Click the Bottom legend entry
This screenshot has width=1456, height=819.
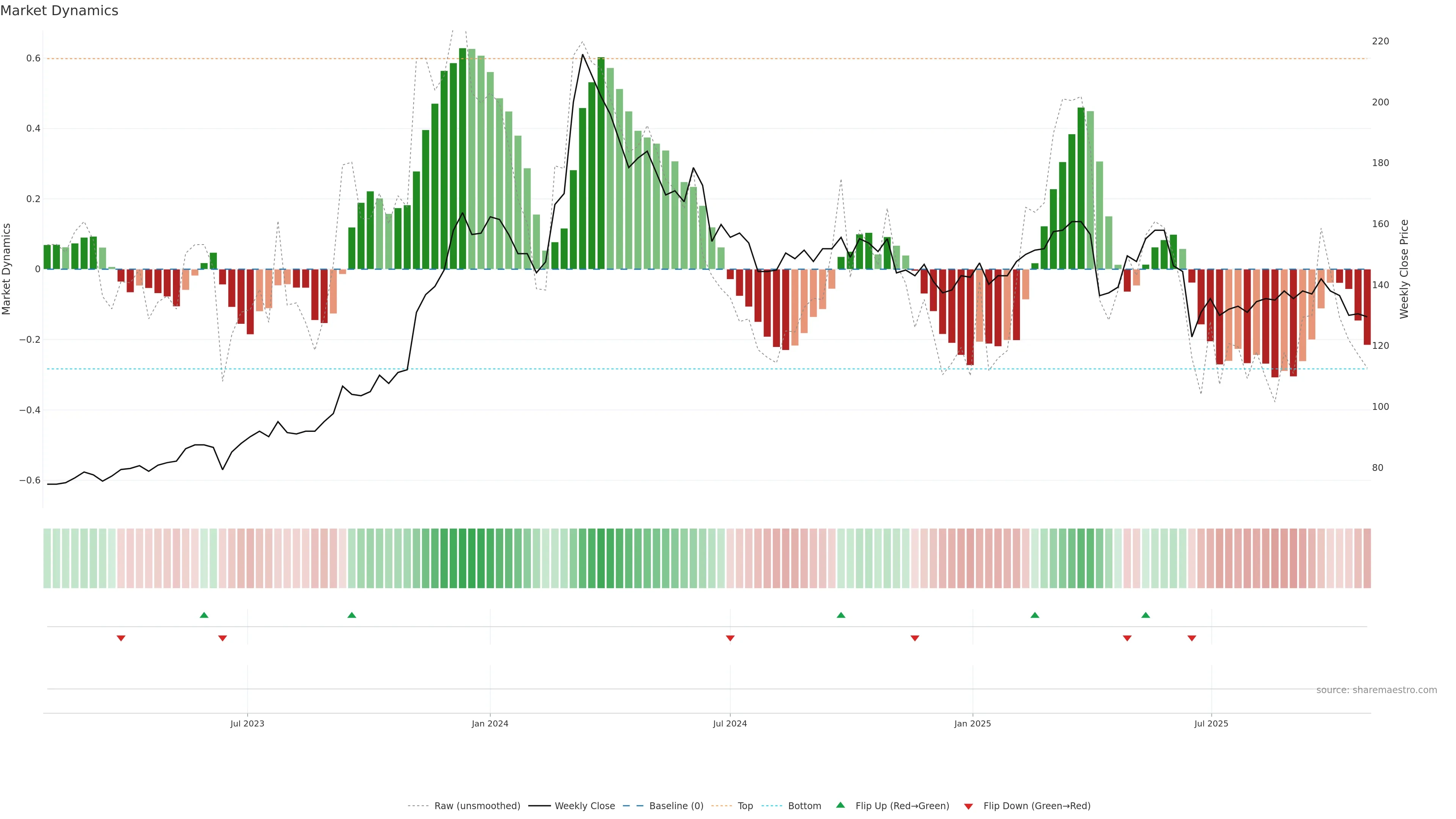(x=804, y=806)
